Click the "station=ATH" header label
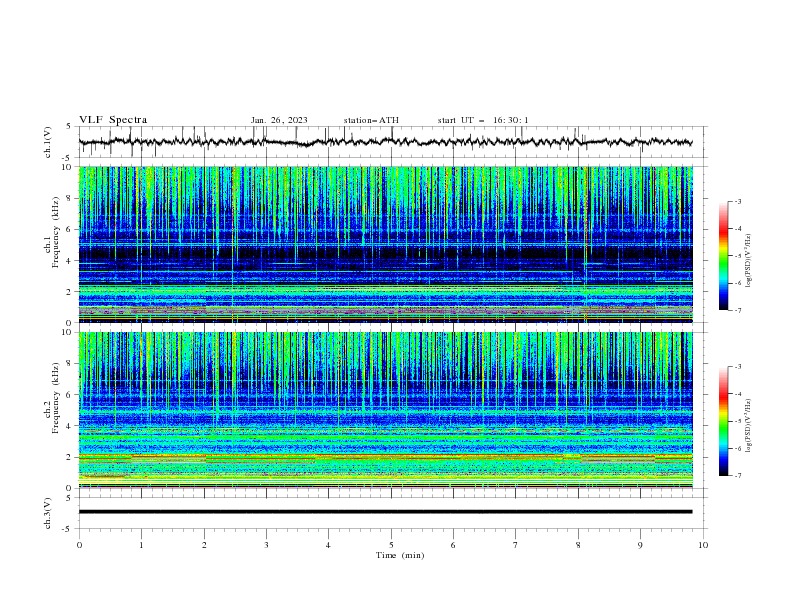 pyautogui.click(x=371, y=120)
